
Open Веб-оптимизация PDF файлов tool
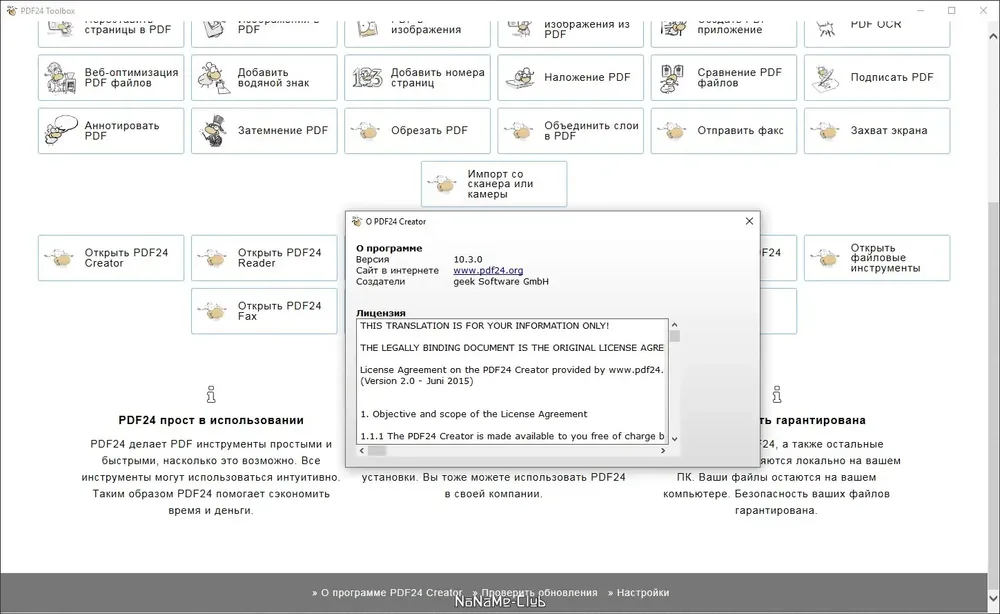[x=111, y=78]
